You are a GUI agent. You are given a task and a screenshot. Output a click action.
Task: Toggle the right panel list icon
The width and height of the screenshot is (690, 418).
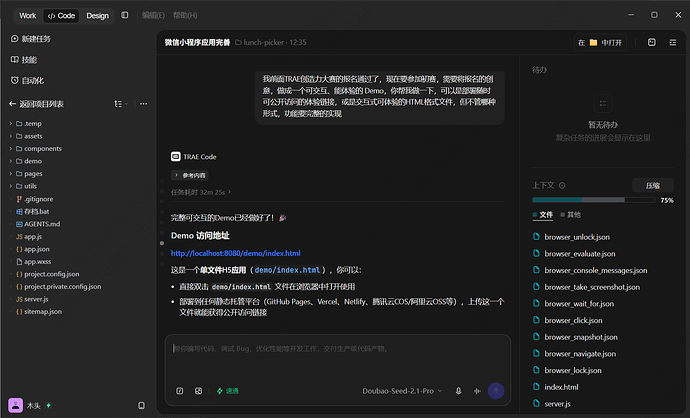673,42
